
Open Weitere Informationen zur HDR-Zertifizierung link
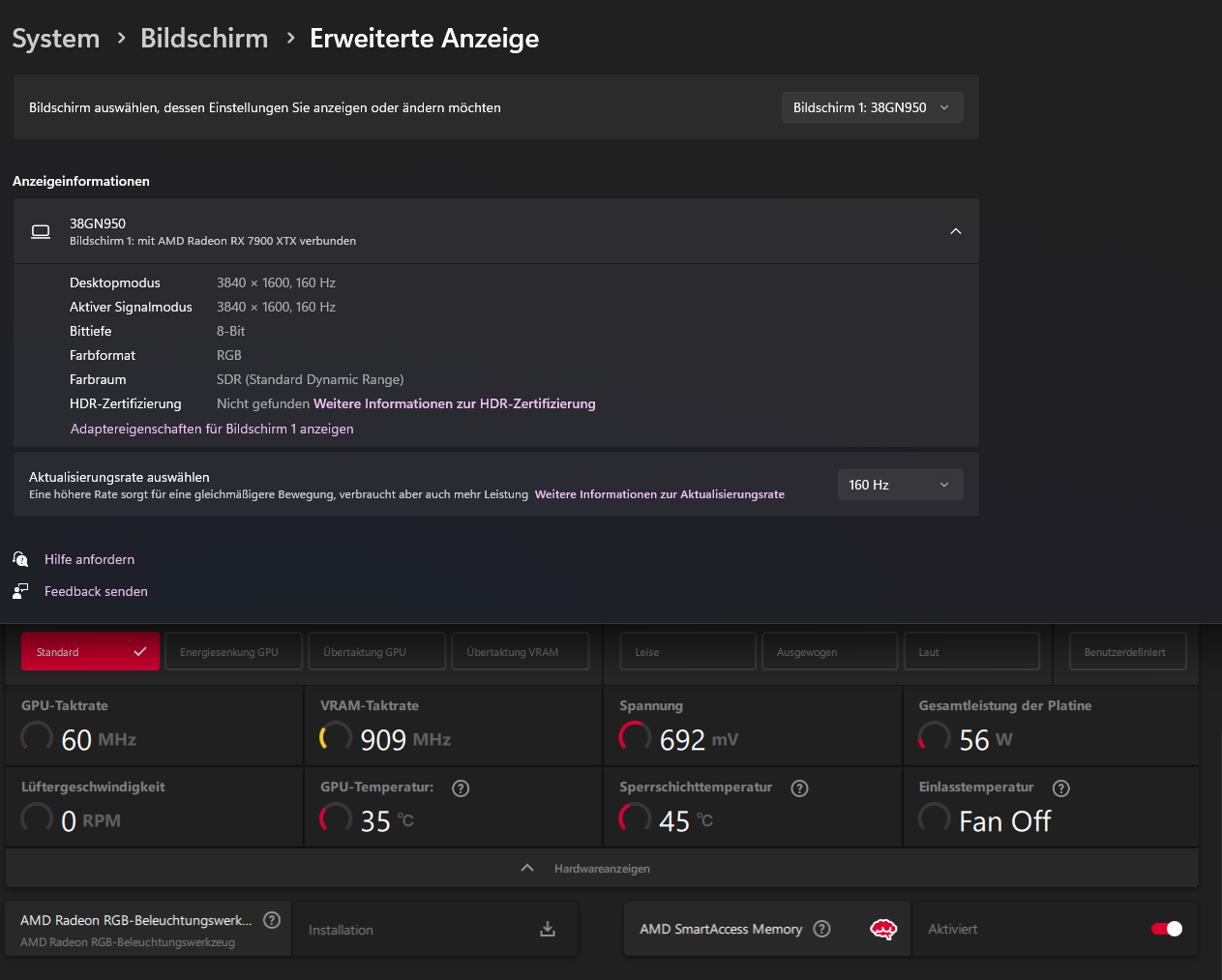tap(455, 403)
